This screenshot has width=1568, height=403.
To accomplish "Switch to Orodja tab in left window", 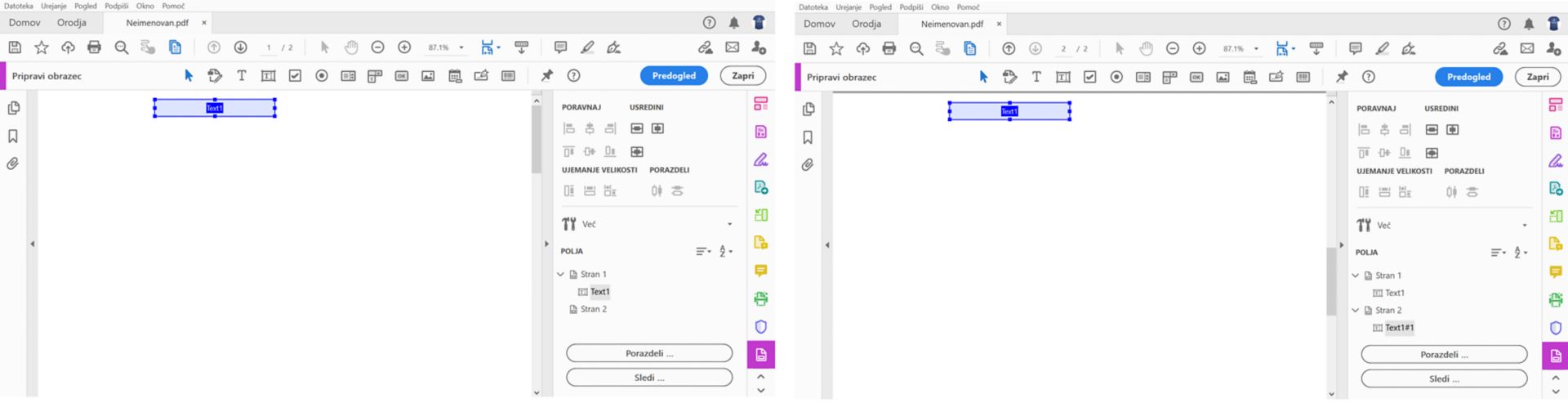I will pyautogui.click(x=72, y=23).
